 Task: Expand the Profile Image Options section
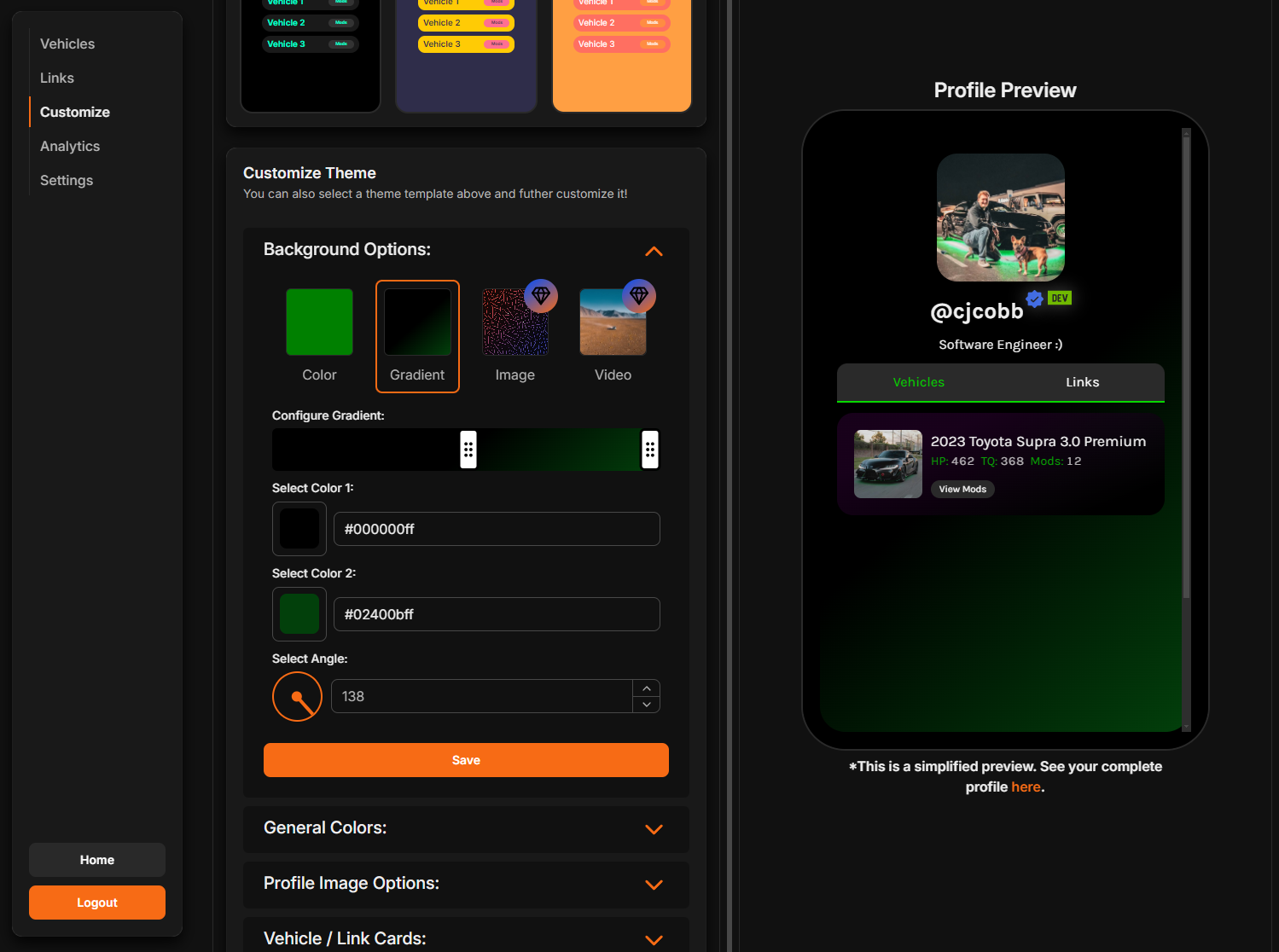coord(466,885)
